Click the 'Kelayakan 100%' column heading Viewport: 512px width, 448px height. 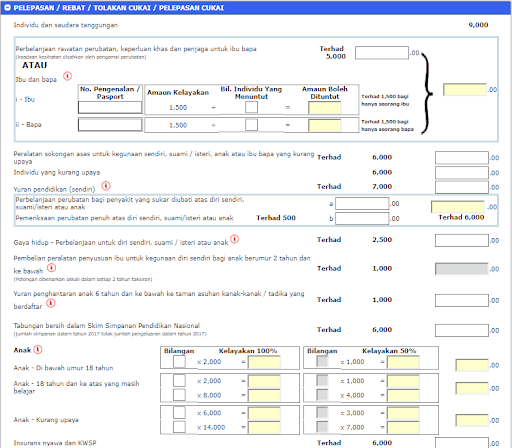(x=248, y=351)
